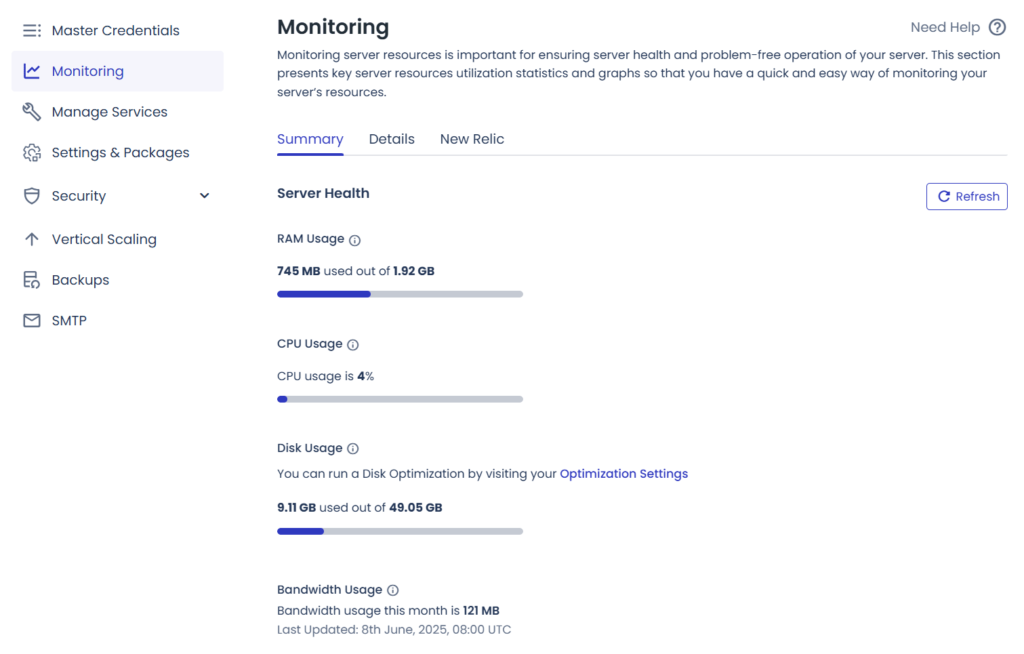Viewport: 1024px width, 654px height.
Task: Click the CPU usage progress bar
Action: (x=400, y=399)
